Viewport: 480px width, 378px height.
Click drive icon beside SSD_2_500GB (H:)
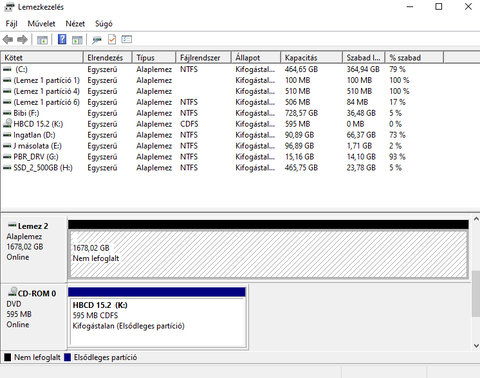[7, 168]
